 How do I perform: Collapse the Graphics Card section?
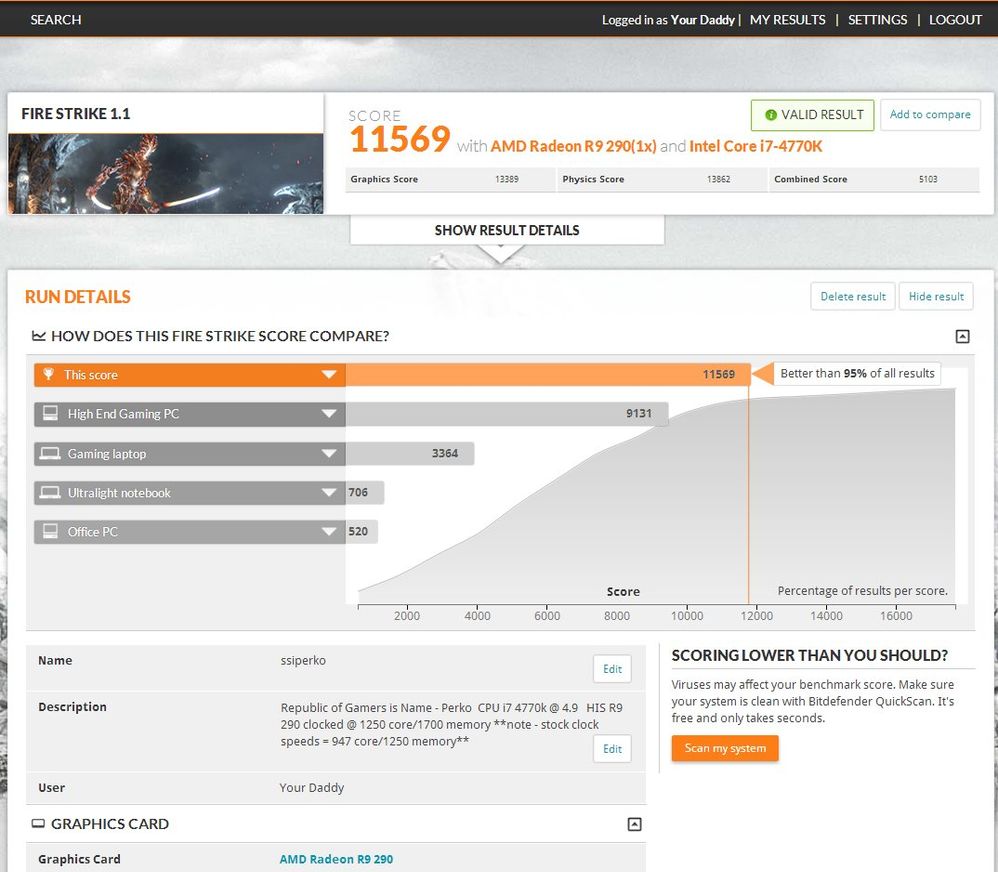click(x=635, y=824)
